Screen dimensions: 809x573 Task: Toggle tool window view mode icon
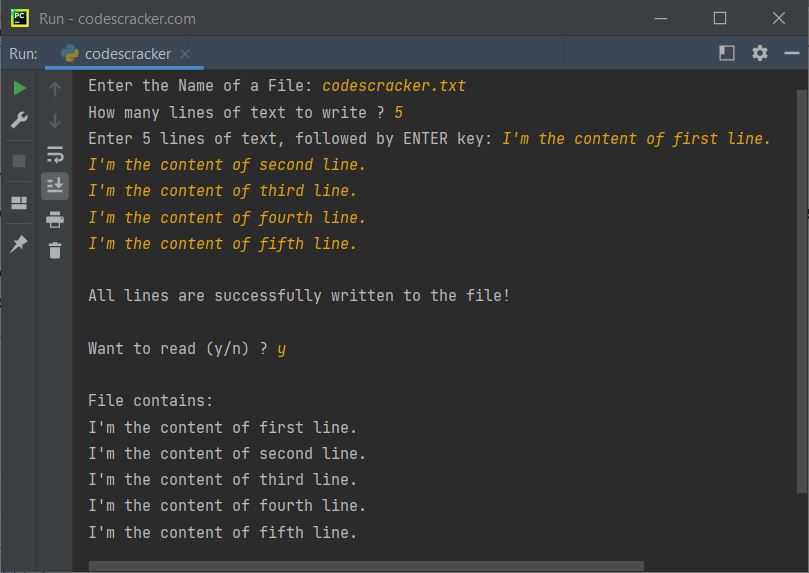[726, 53]
